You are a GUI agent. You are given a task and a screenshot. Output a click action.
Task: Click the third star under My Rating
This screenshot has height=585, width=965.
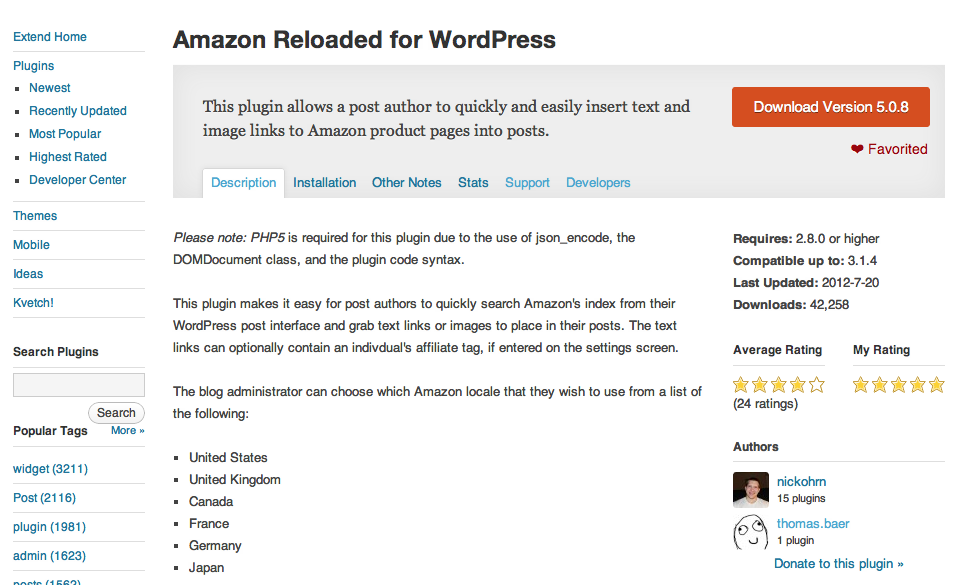[899, 385]
